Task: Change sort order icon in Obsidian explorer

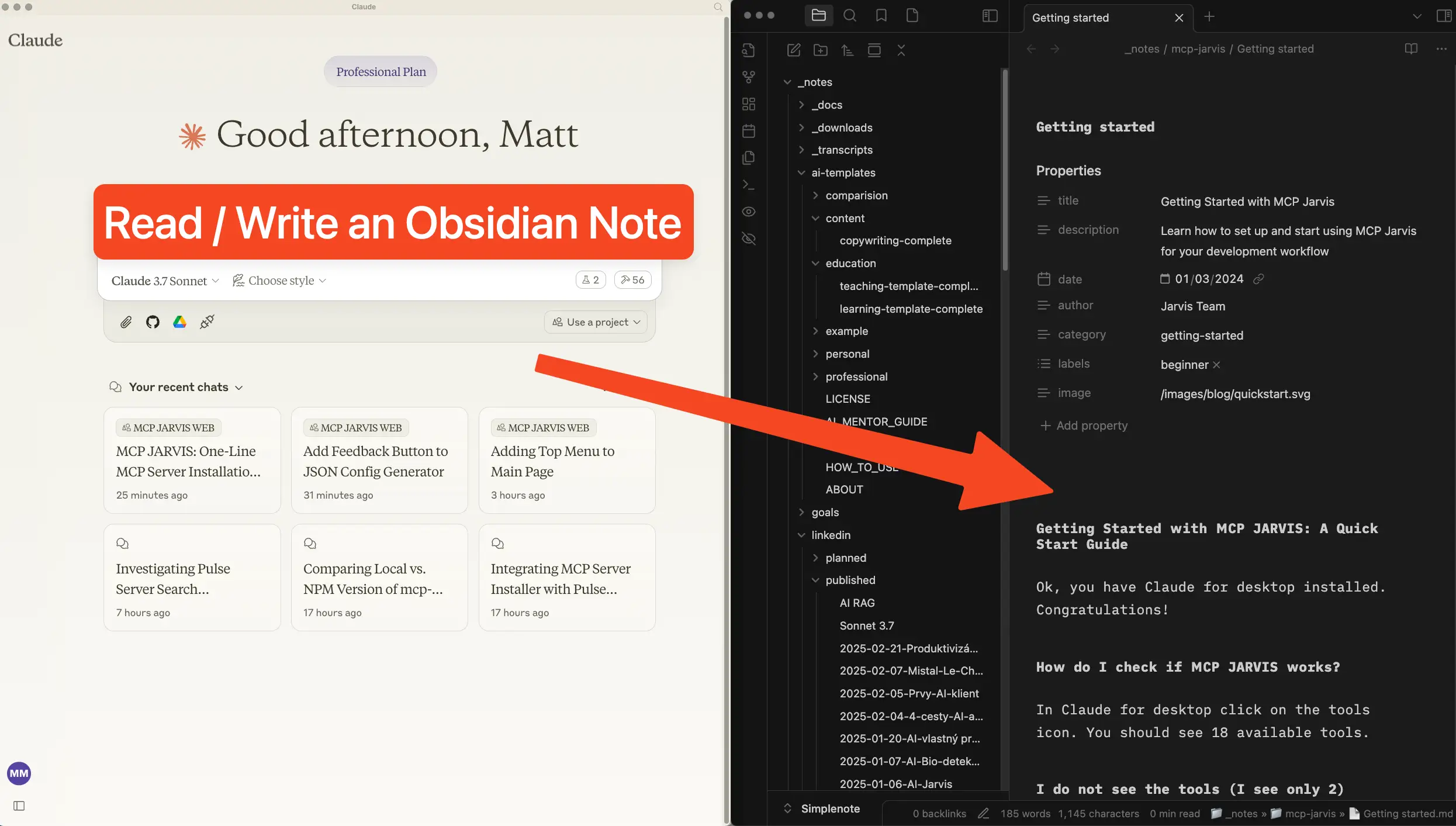Action: [x=847, y=50]
